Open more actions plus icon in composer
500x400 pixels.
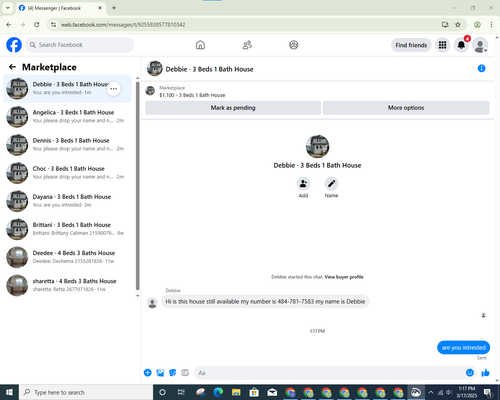click(x=148, y=373)
